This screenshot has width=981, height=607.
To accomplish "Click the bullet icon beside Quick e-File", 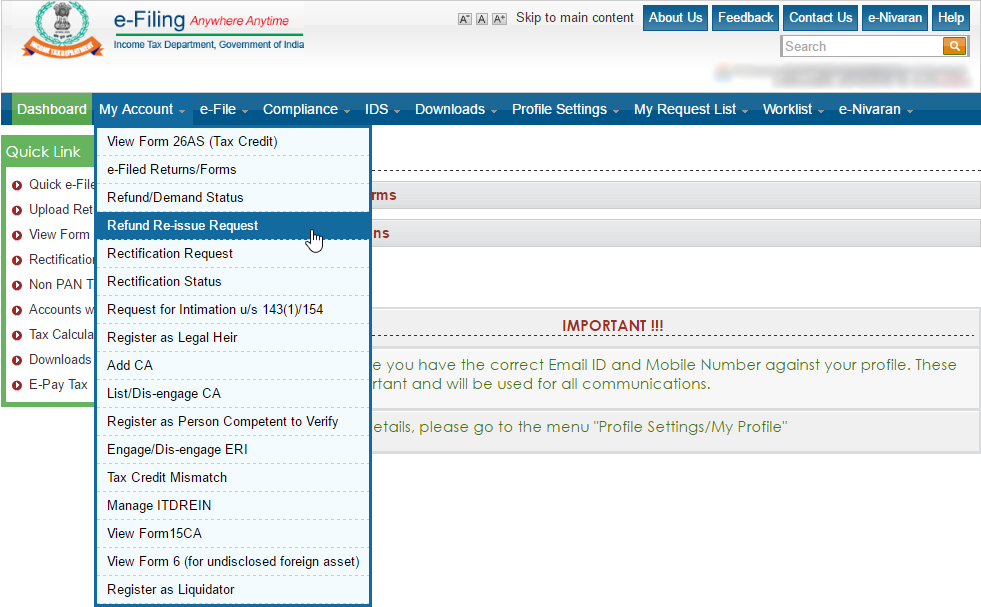I will click(17, 185).
